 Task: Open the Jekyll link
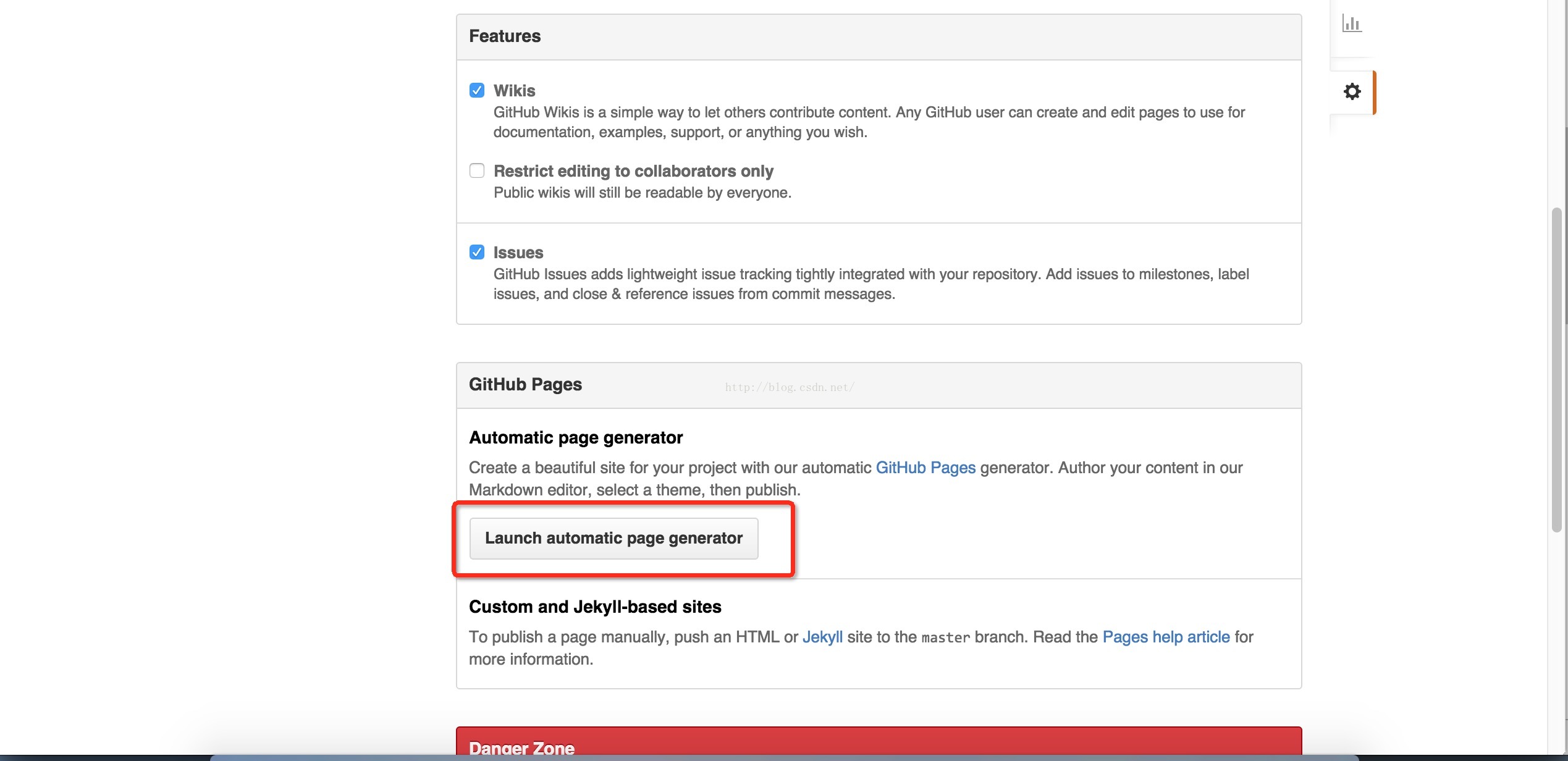pos(822,637)
